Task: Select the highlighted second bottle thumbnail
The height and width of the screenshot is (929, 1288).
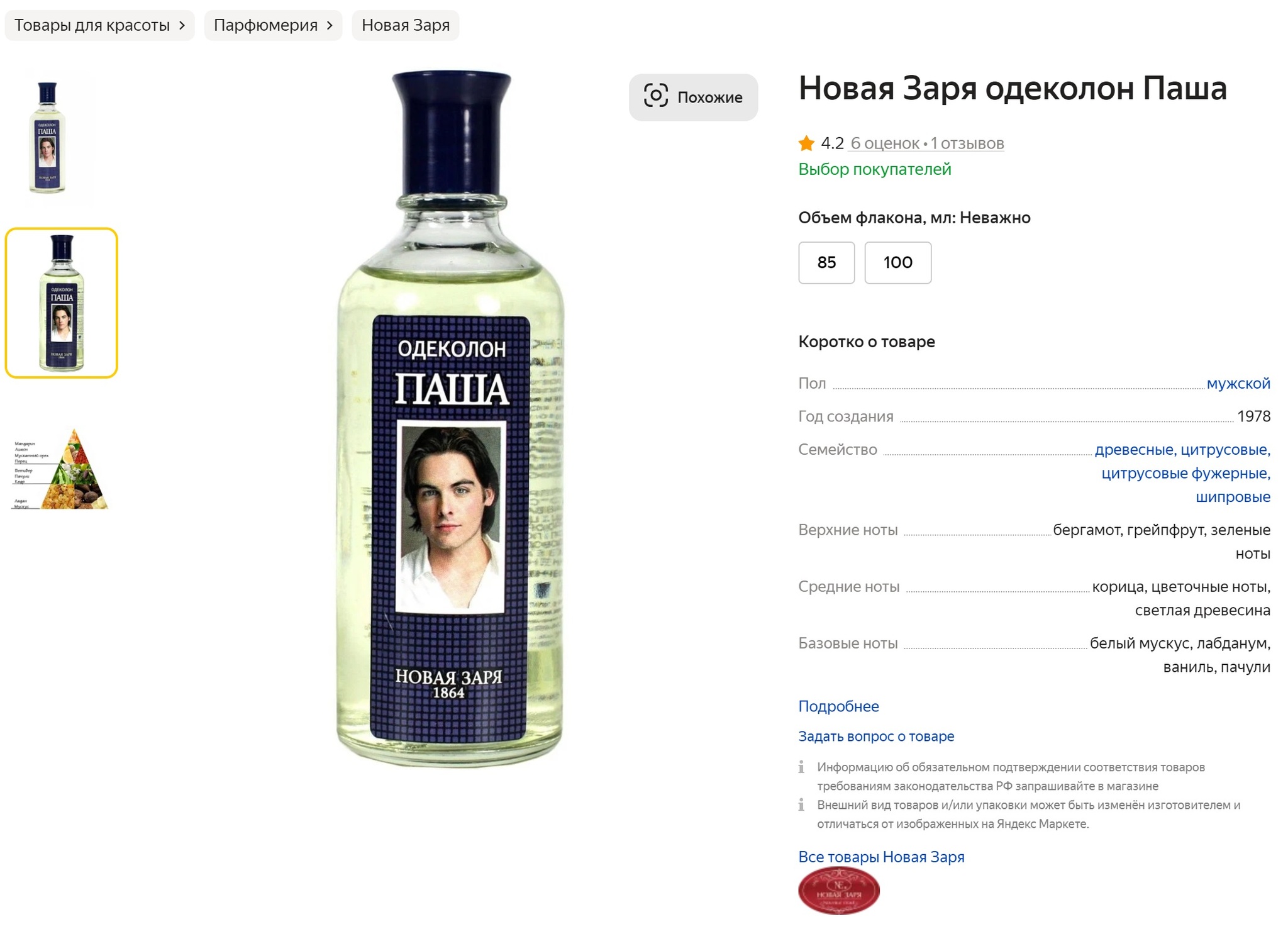Action: coord(62,303)
